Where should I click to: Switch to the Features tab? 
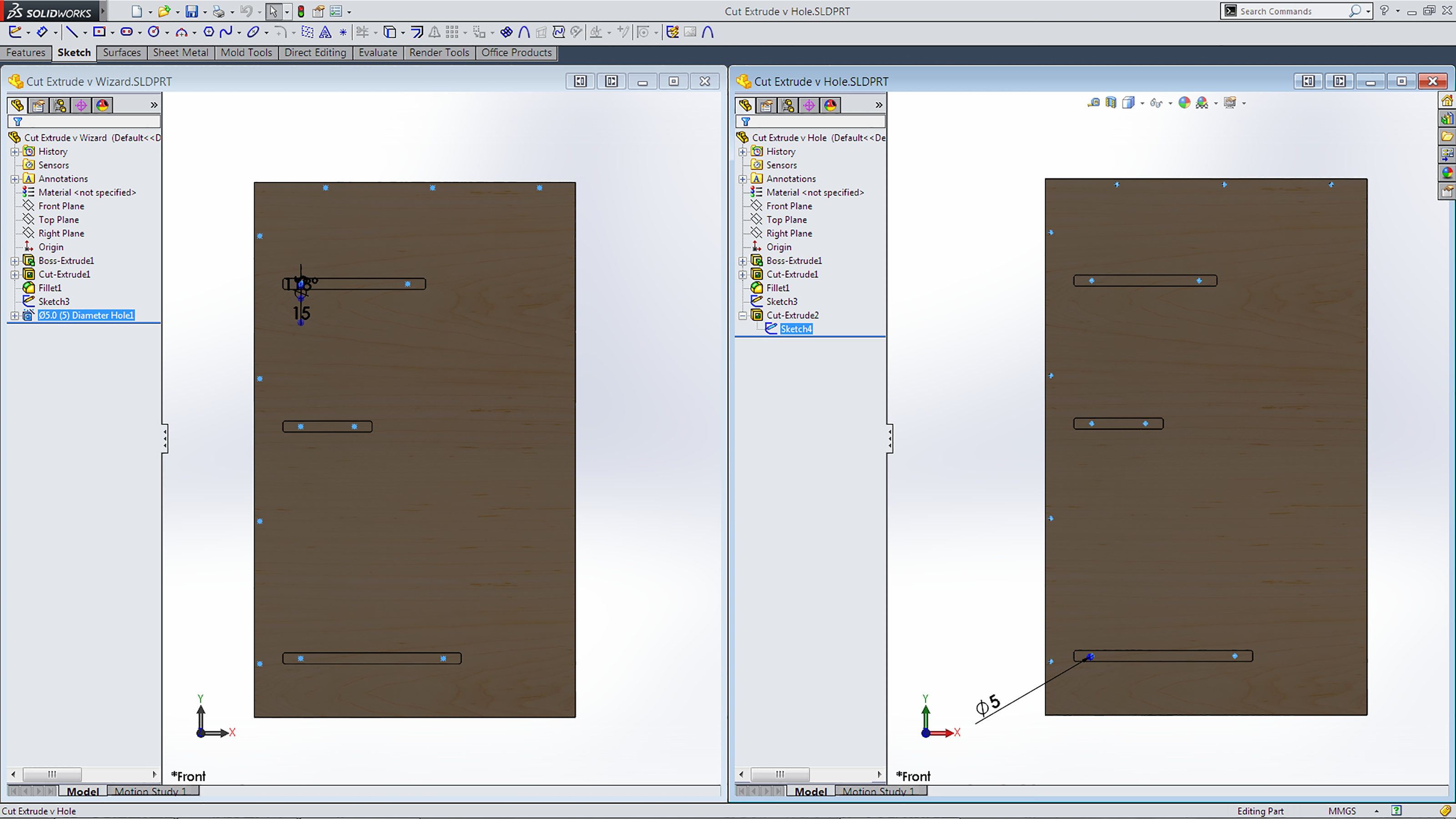(x=25, y=53)
